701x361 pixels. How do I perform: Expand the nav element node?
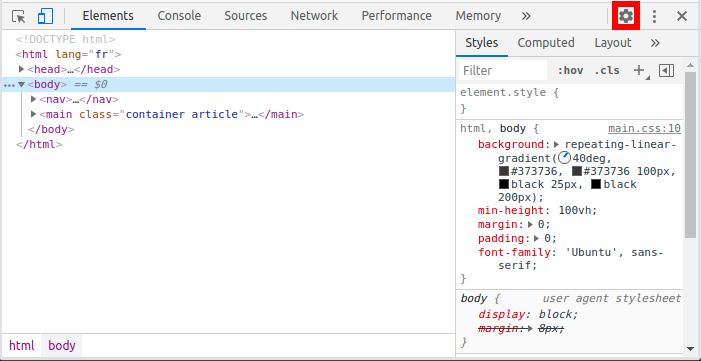coord(33,99)
